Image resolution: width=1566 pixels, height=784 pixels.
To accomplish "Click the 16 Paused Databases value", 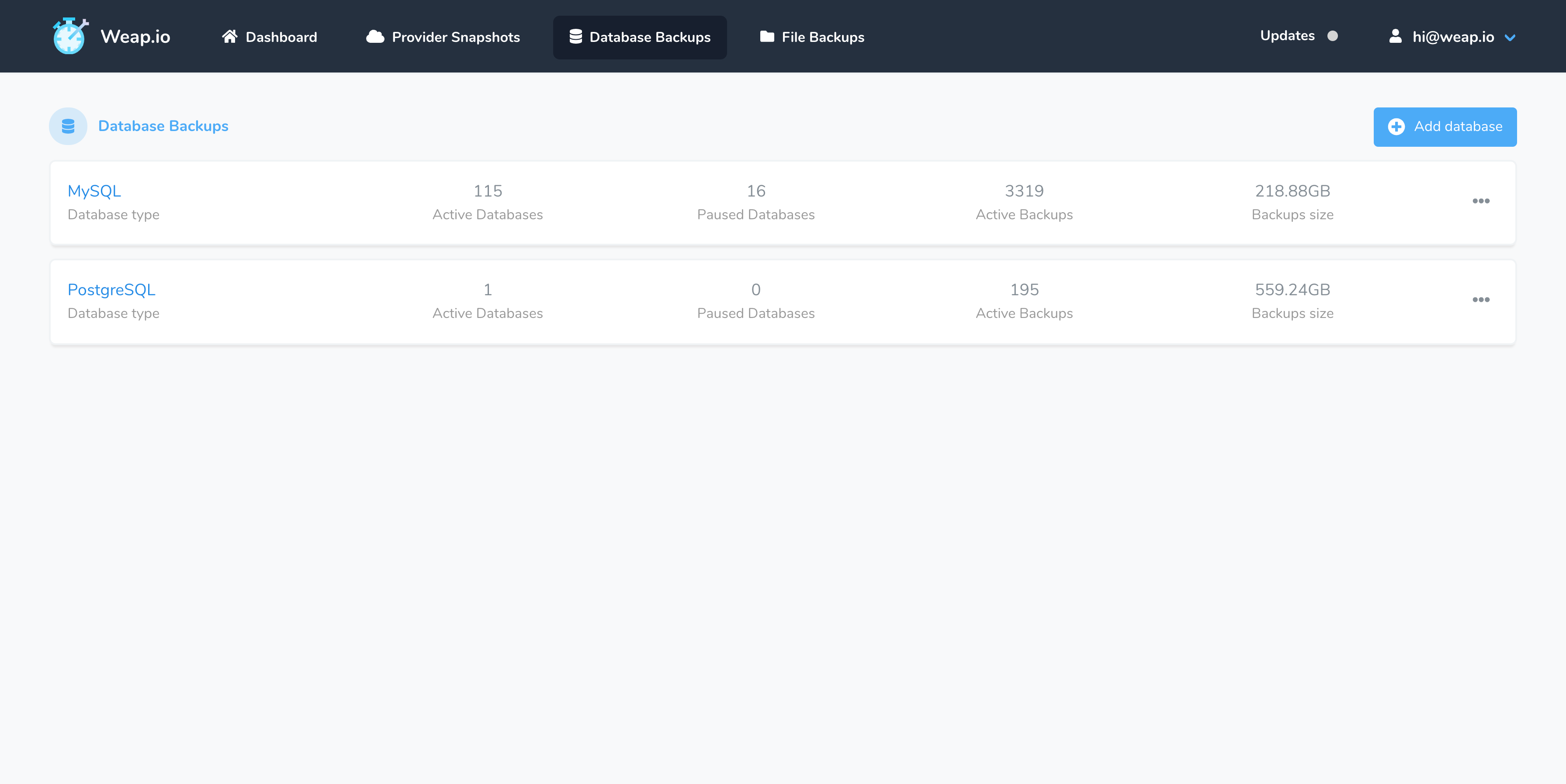I will (x=755, y=191).
